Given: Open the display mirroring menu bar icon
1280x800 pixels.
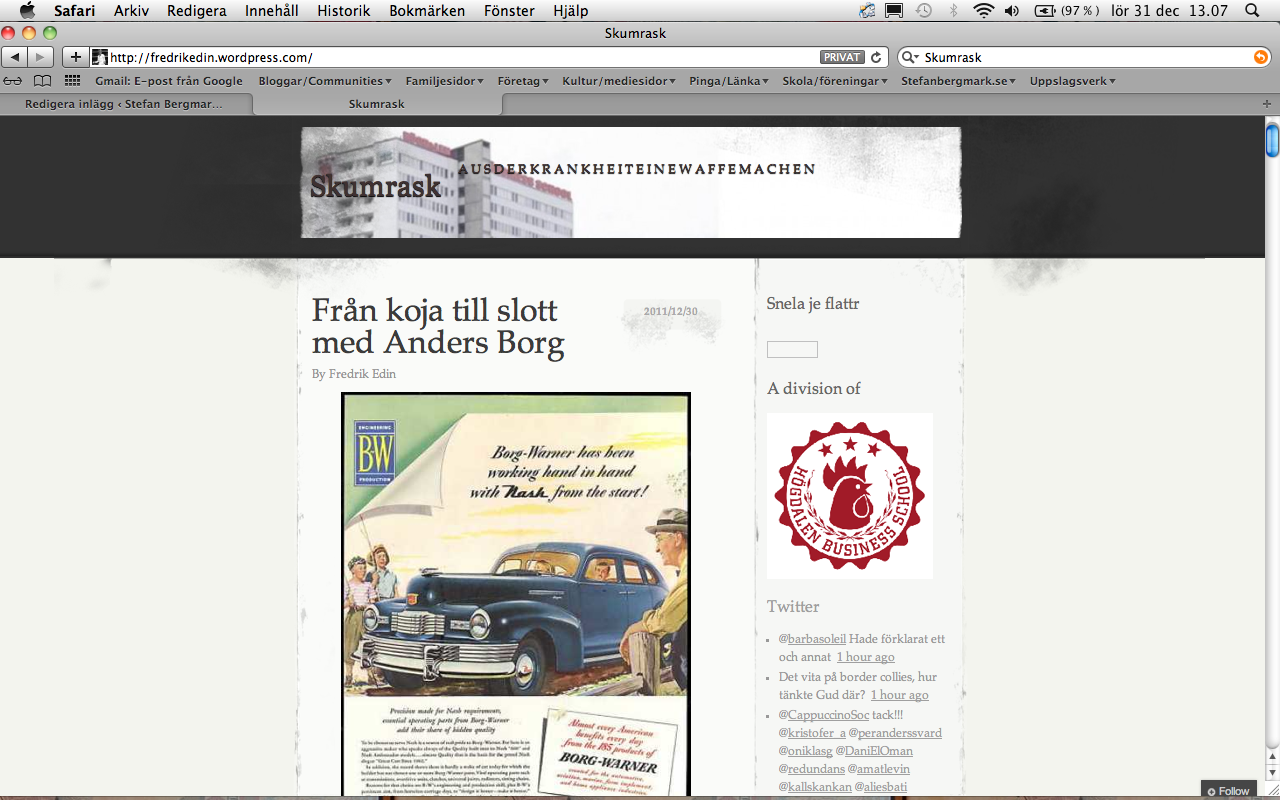Looking at the screenshot, I should click(x=894, y=11).
